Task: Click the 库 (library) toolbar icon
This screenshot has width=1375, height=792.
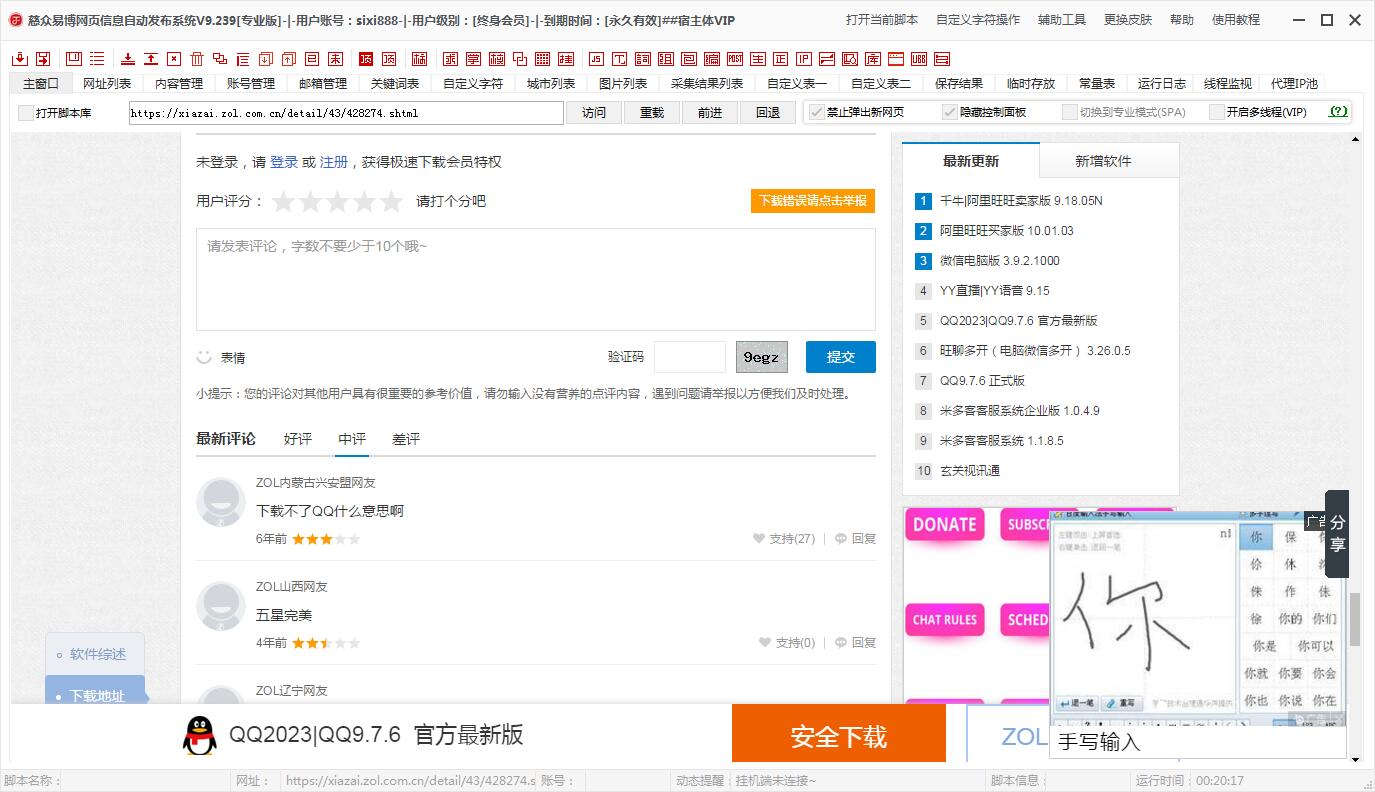Action: (873, 59)
